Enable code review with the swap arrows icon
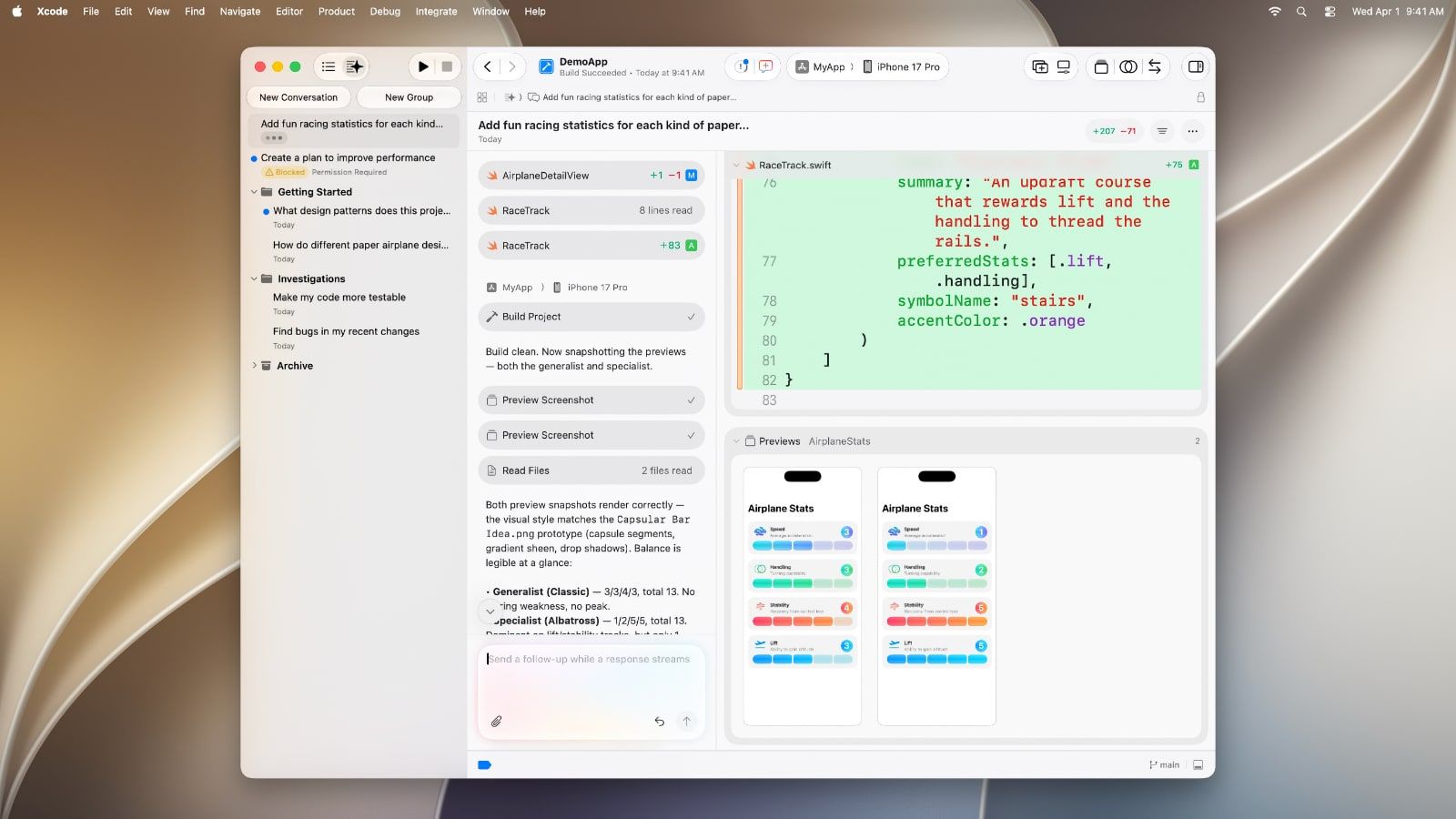Screen dimensions: 1456x819 point(1155,66)
